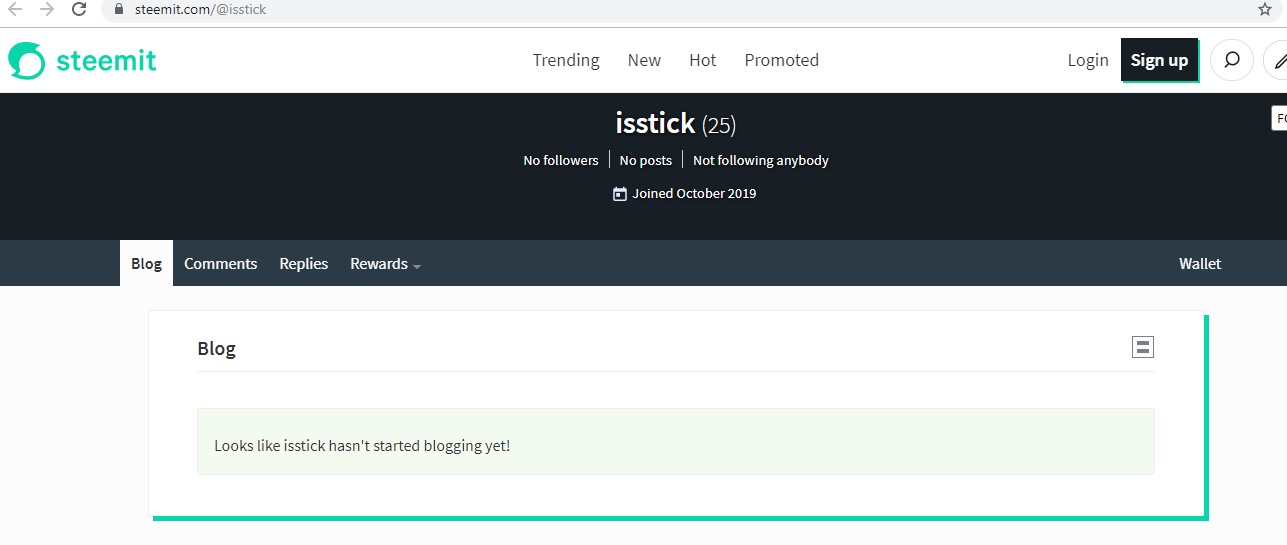Click the Sign up button
This screenshot has width=1287, height=545.
click(1159, 60)
